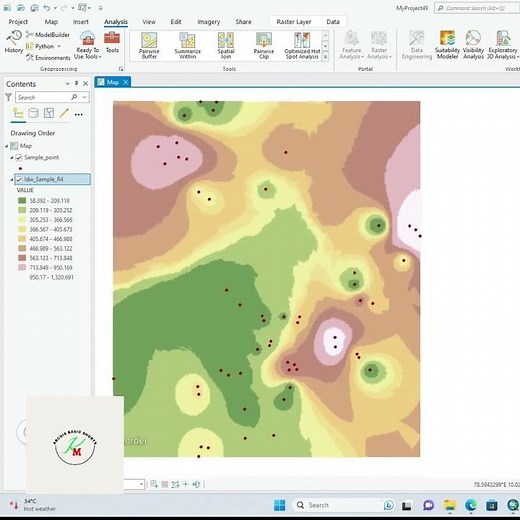Open the map scale dropdown in status bar

coord(141,484)
